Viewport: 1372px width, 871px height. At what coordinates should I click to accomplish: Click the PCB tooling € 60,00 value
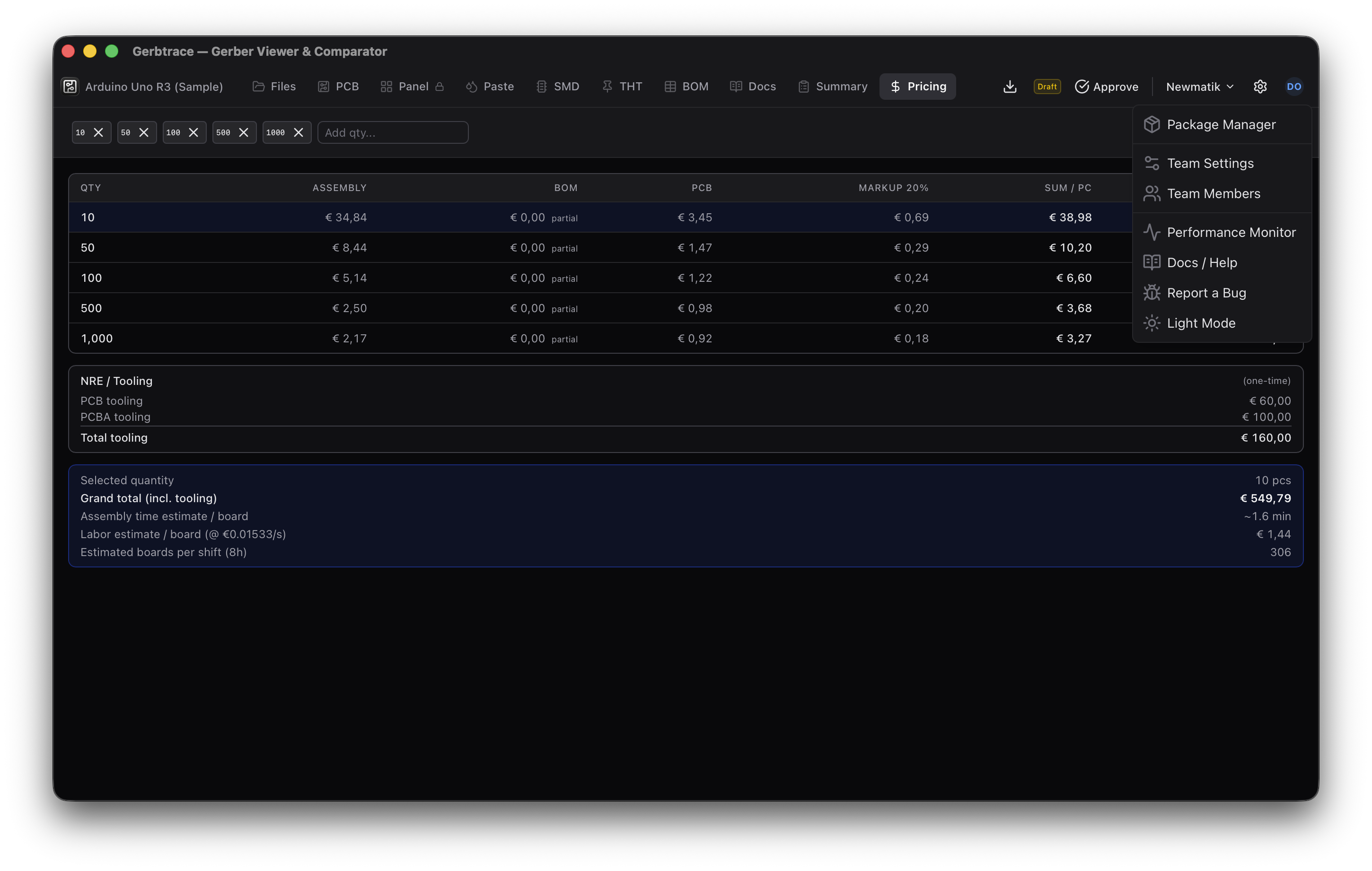pos(1269,401)
